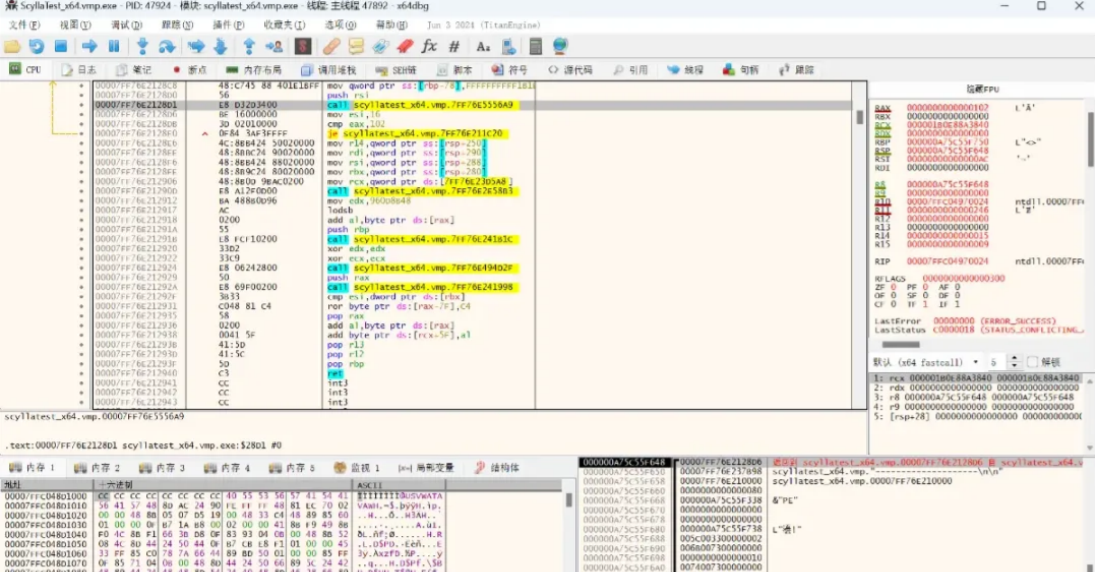Screen dimensions: 1095x572
Task: Switch to the CPU tab
Action: click(25, 70)
